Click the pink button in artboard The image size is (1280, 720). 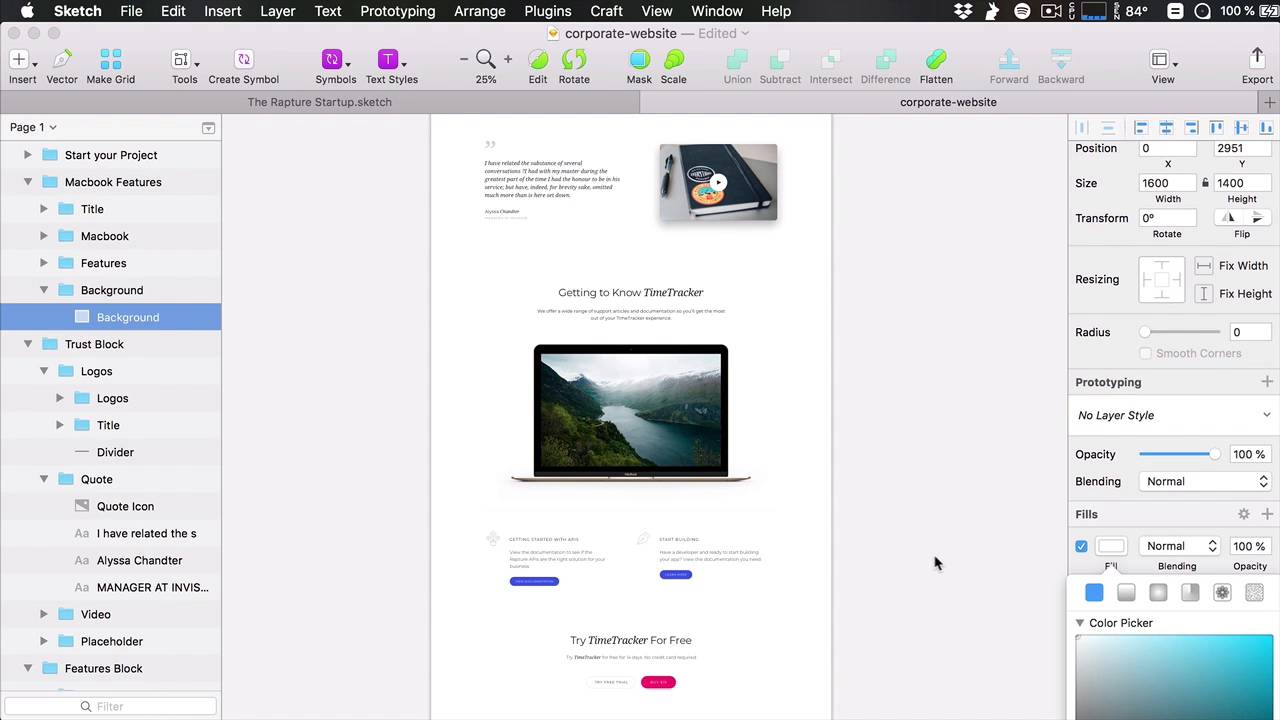tap(658, 682)
